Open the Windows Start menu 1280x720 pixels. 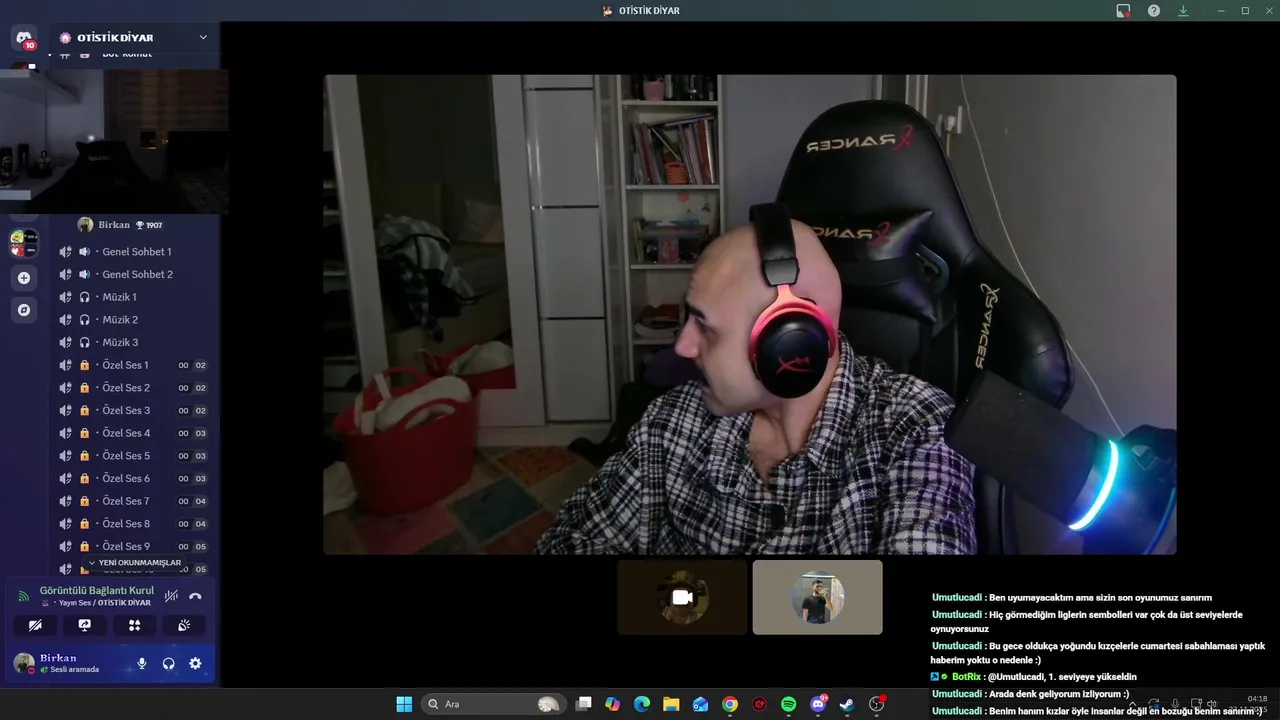pos(404,704)
